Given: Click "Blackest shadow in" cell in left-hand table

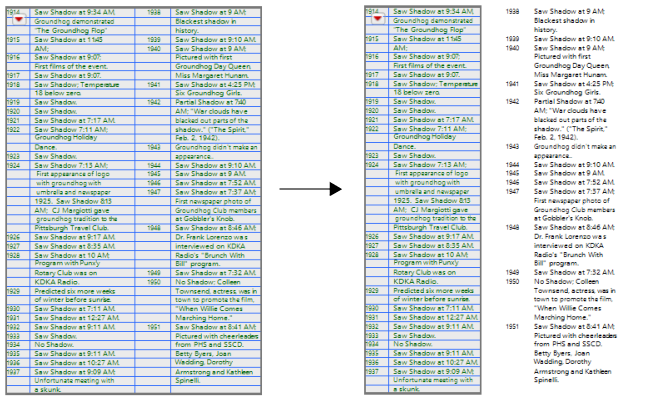Looking at the screenshot, I should click(206, 21).
